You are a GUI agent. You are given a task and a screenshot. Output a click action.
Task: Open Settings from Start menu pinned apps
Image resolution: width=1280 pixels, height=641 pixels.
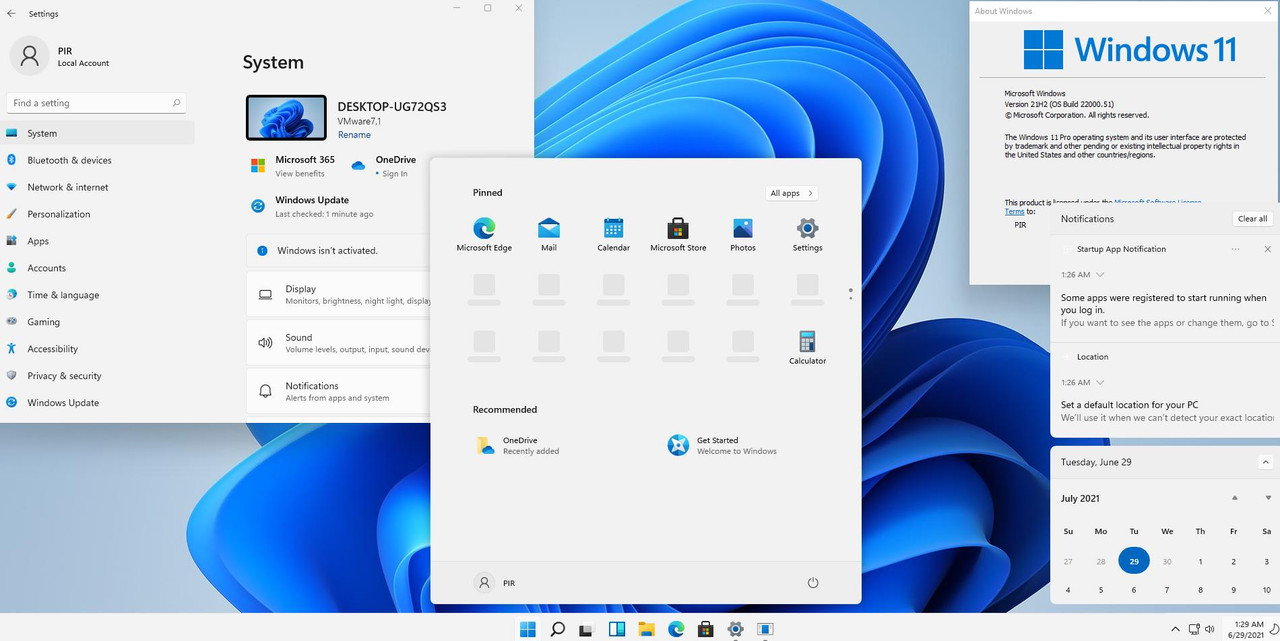[807, 234]
